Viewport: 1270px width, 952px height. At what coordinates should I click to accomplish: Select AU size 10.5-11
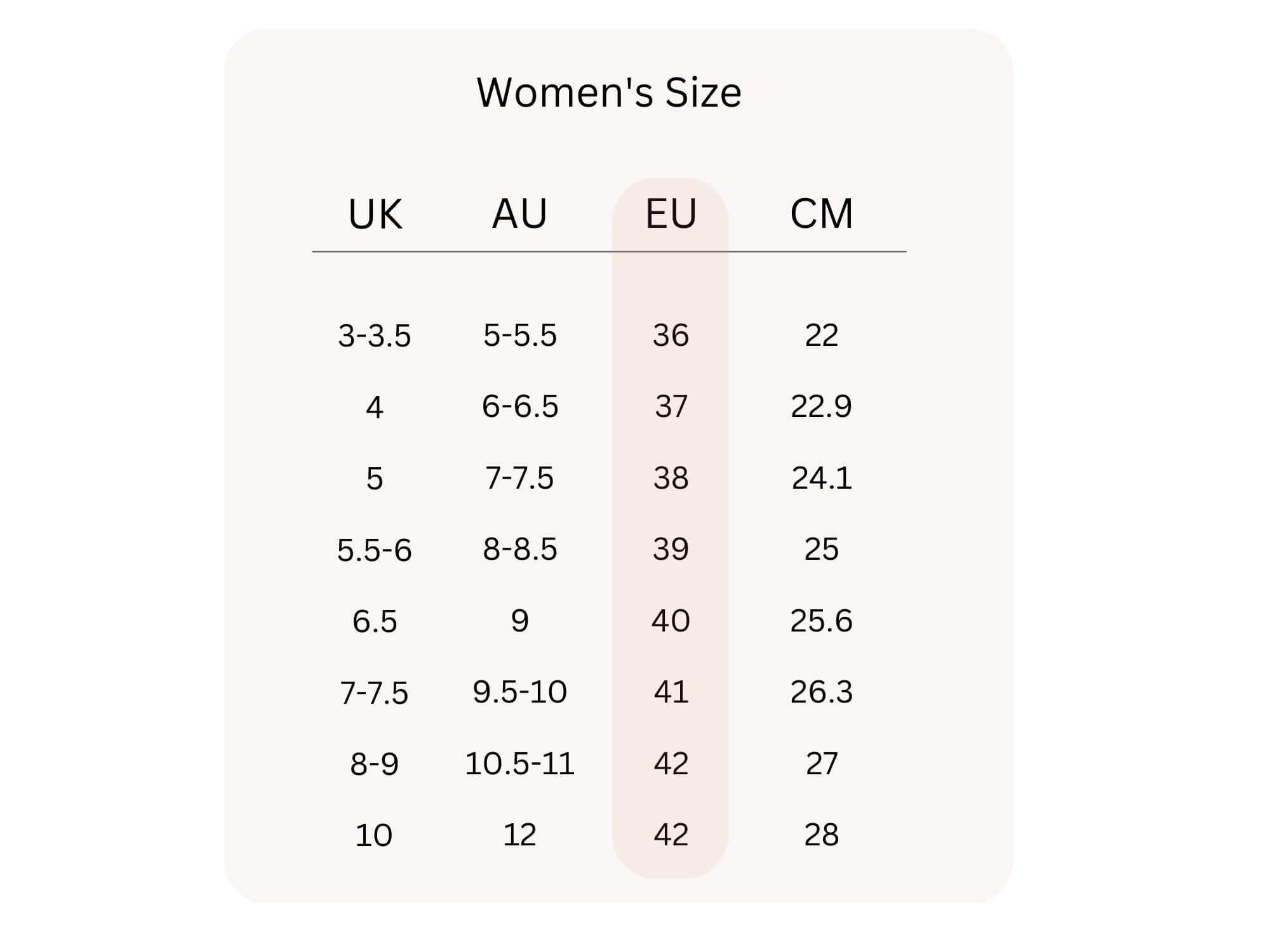519,763
